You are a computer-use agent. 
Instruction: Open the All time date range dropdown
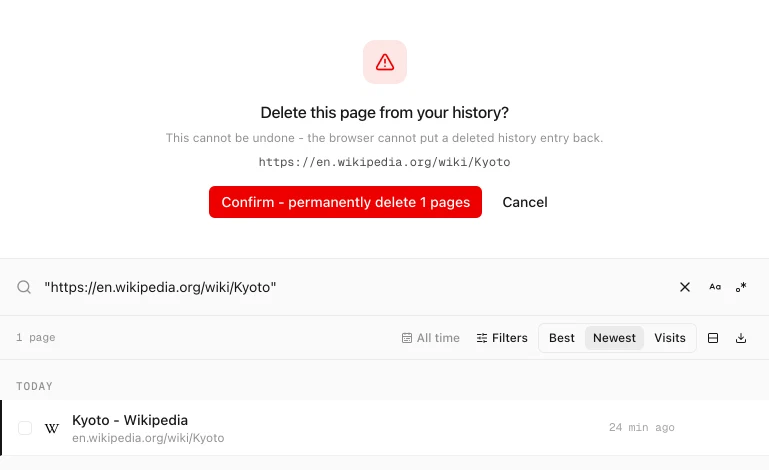pyautogui.click(x=431, y=338)
